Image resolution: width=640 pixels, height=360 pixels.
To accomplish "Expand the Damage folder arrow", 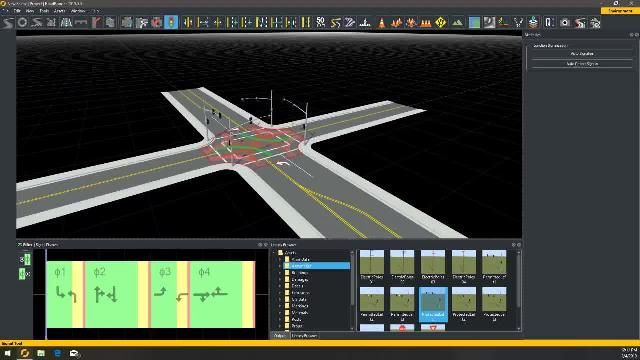I will [x=280, y=279].
